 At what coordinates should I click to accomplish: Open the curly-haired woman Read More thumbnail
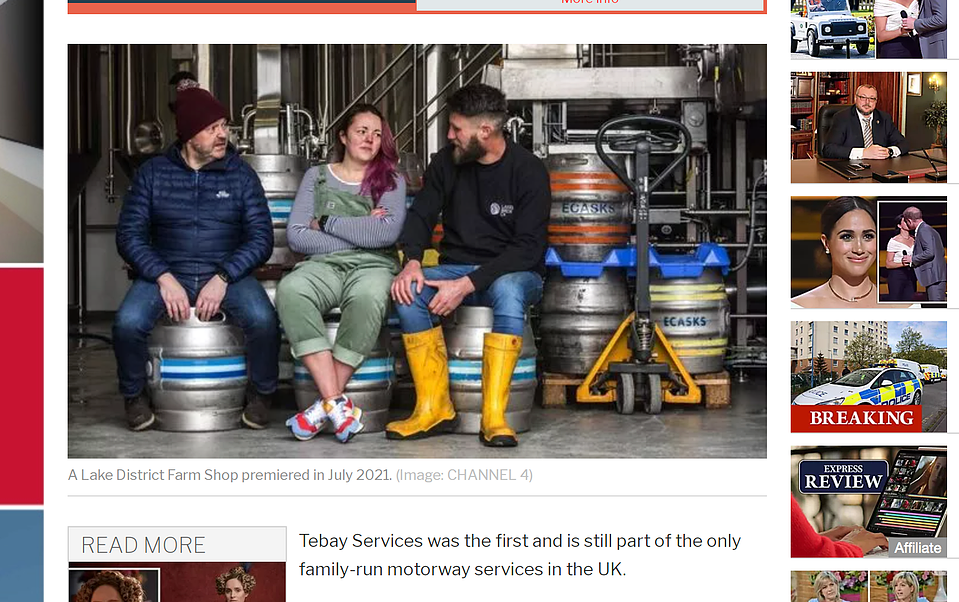[x=114, y=585]
